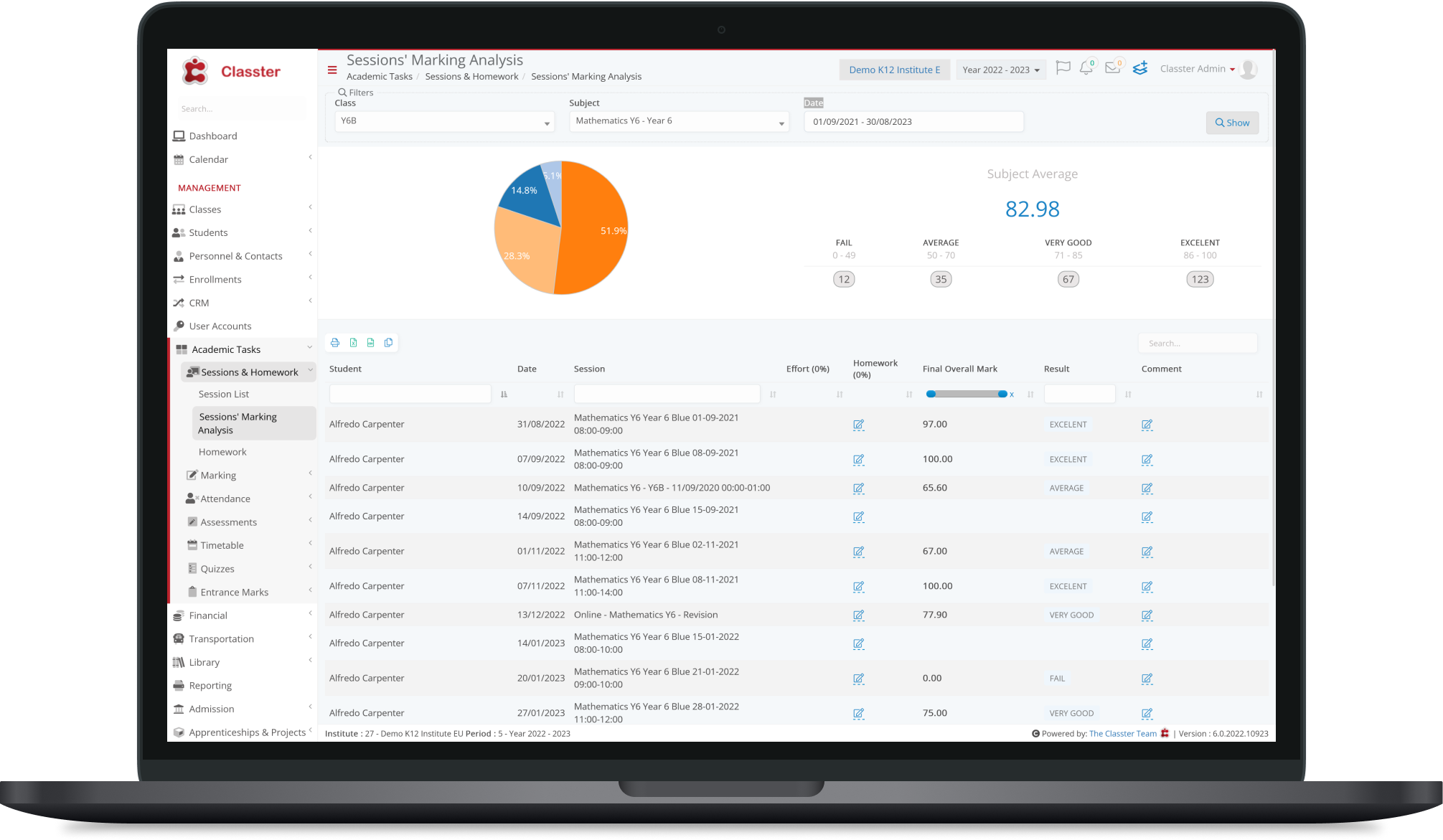Export table to Excel file icon

353,343
